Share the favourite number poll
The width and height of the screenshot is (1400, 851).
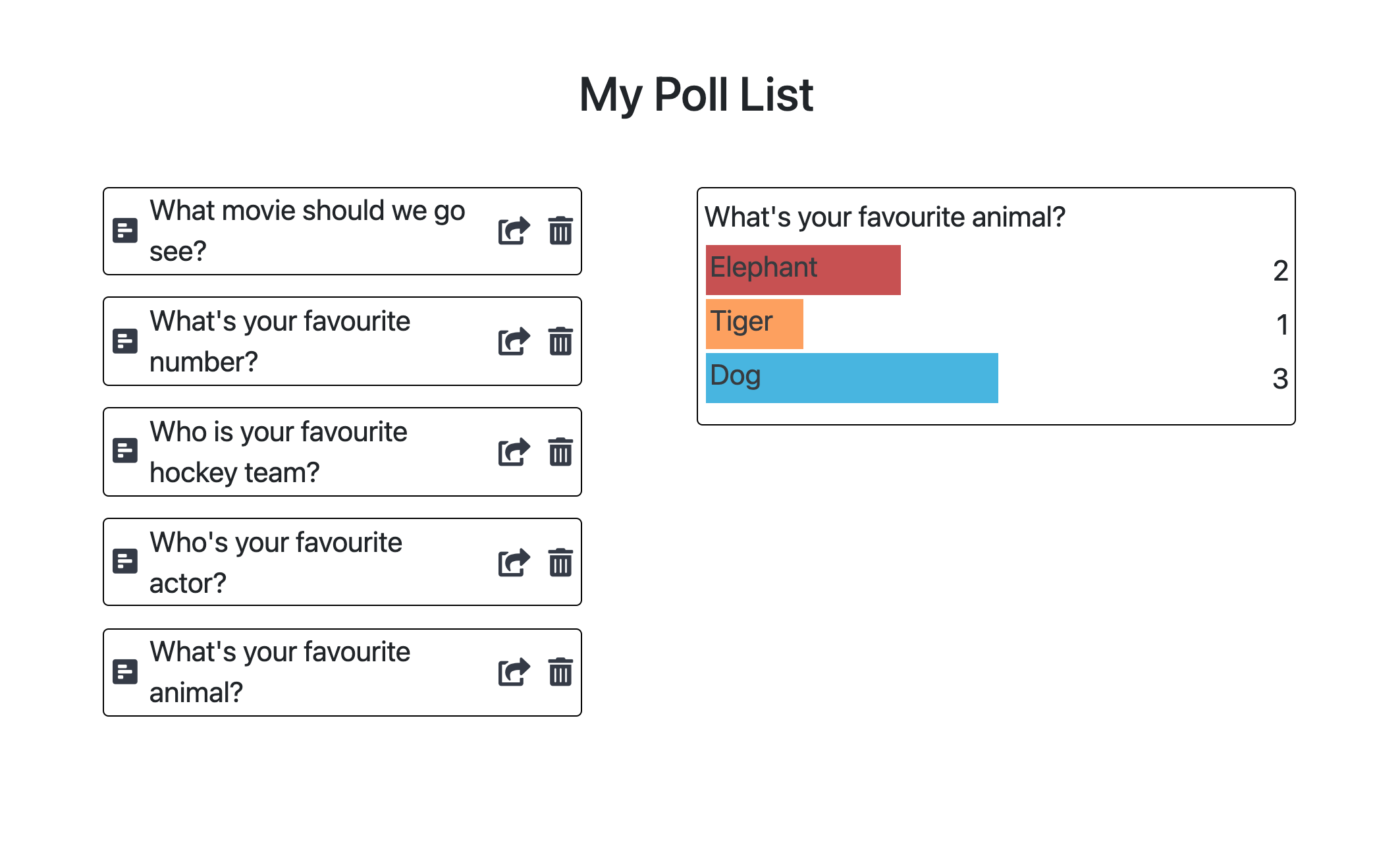click(x=514, y=341)
